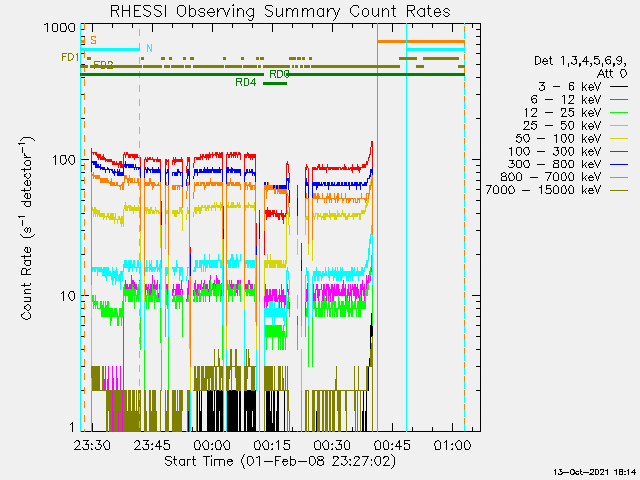Click the "Att 0" attenuator label

(x=611, y=74)
